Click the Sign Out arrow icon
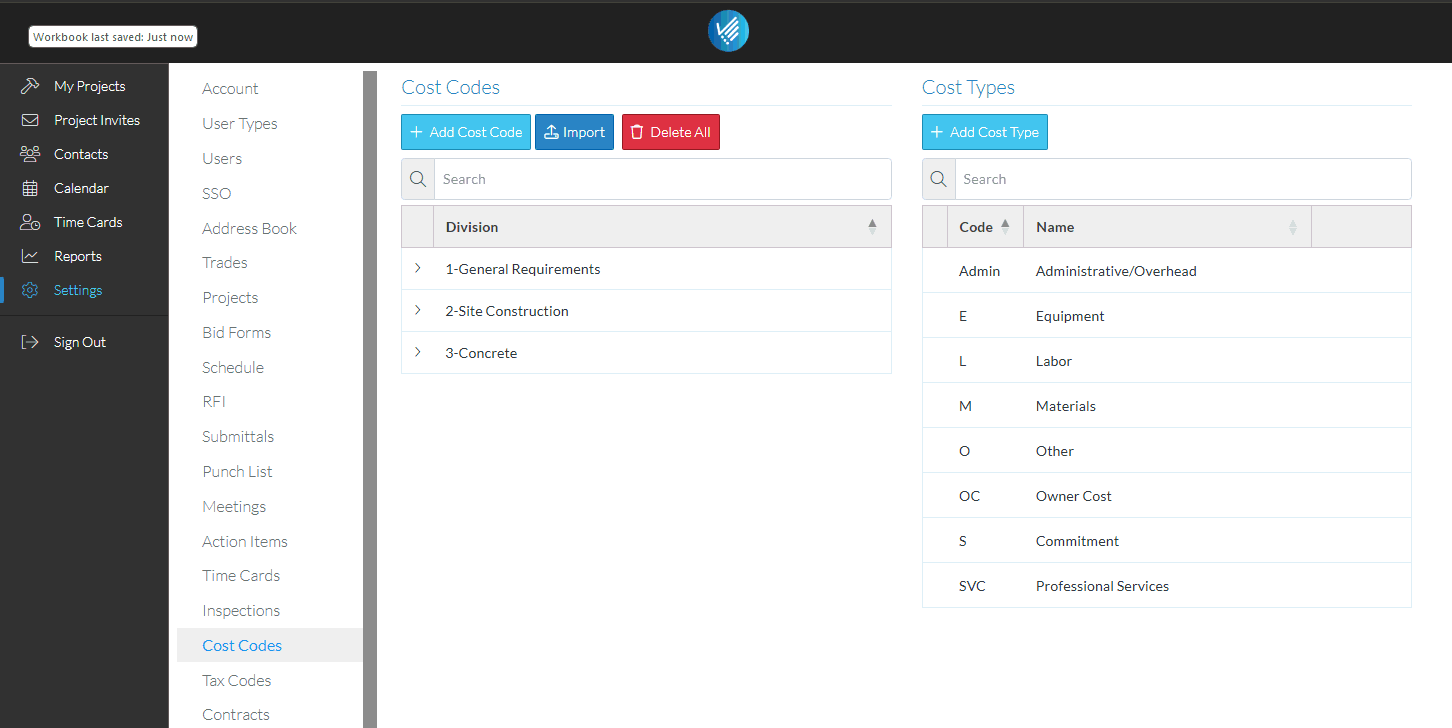This screenshot has width=1452, height=728. [x=30, y=342]
